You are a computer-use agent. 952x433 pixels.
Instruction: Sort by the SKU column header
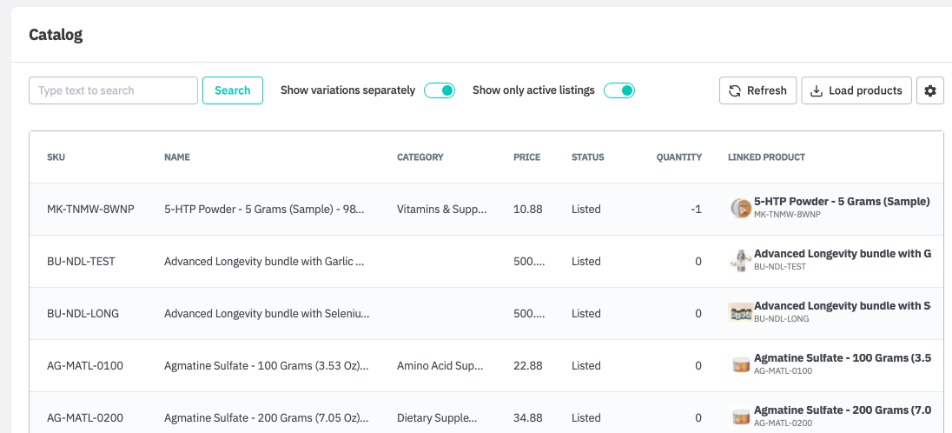56,158
